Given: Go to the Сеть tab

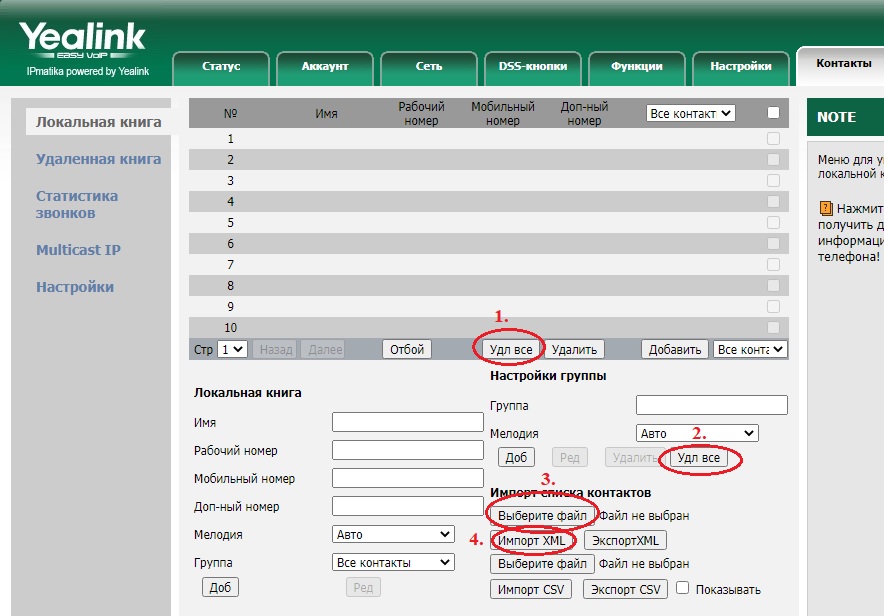Looking at the screenshot, I should (x=428, y=66).
